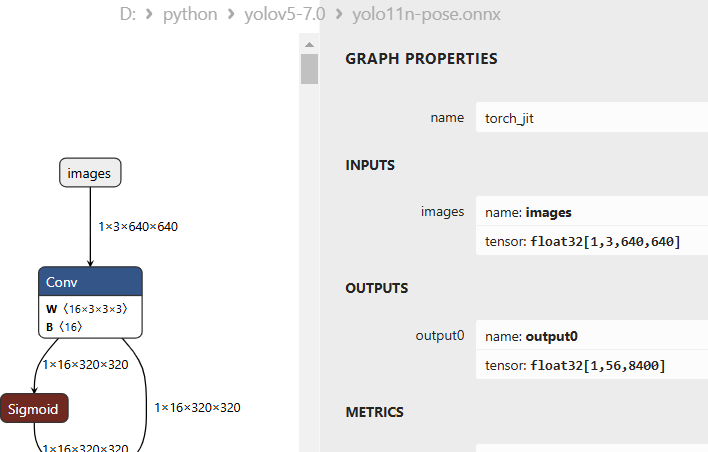Screen dimensions: 708x452
Task: Click the GRAPH PROPERTIES heading
Action: tap(421, 59)
